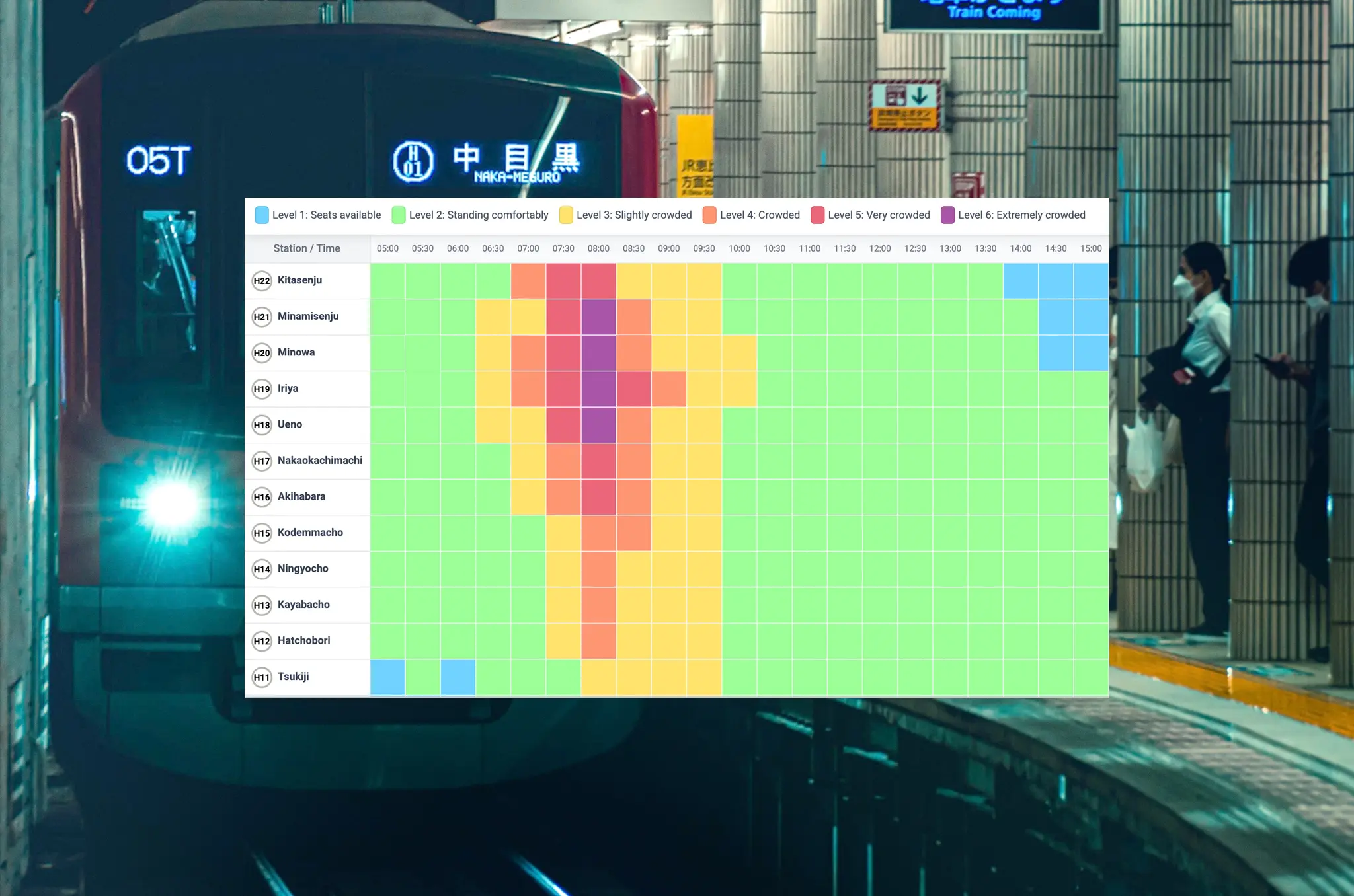The height and width of the screenshot is (896, 1354).
Task: Click Ueno's purple 08:00 cell
Action: (x=598, y=425)
